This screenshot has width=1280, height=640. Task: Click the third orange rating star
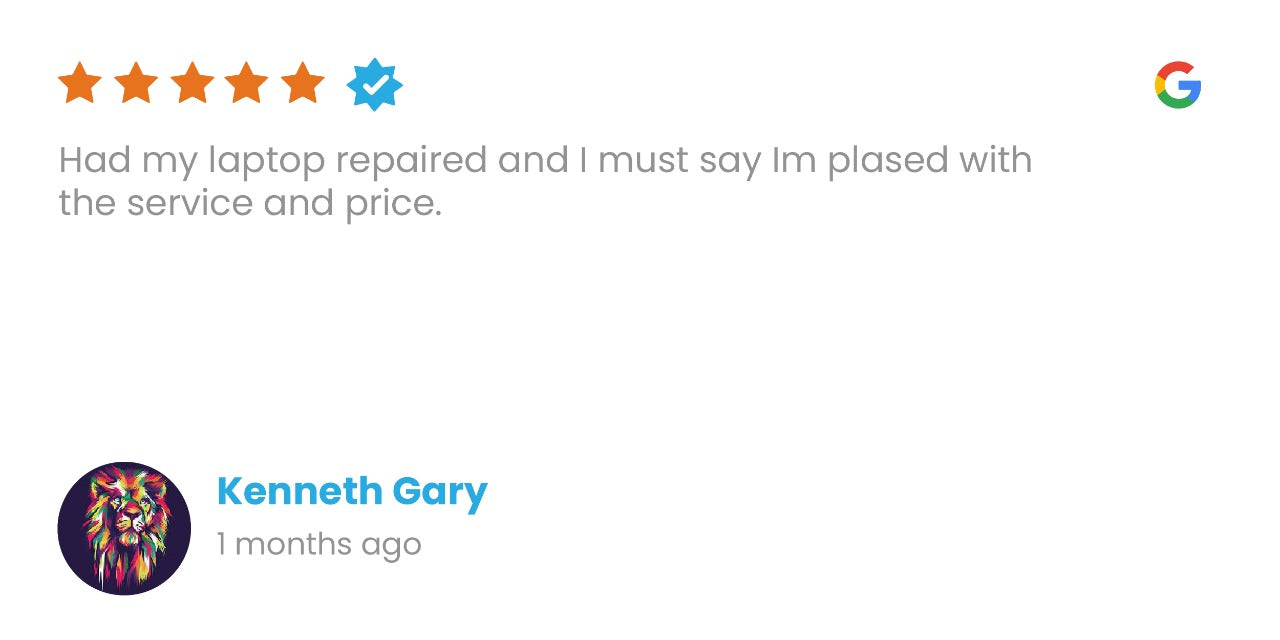pyautogui.click(x=192, y=83)
